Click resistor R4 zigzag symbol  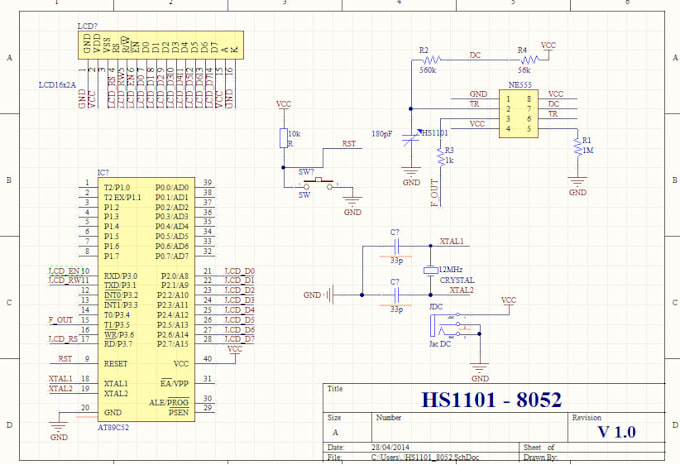(x=530, y=59)
